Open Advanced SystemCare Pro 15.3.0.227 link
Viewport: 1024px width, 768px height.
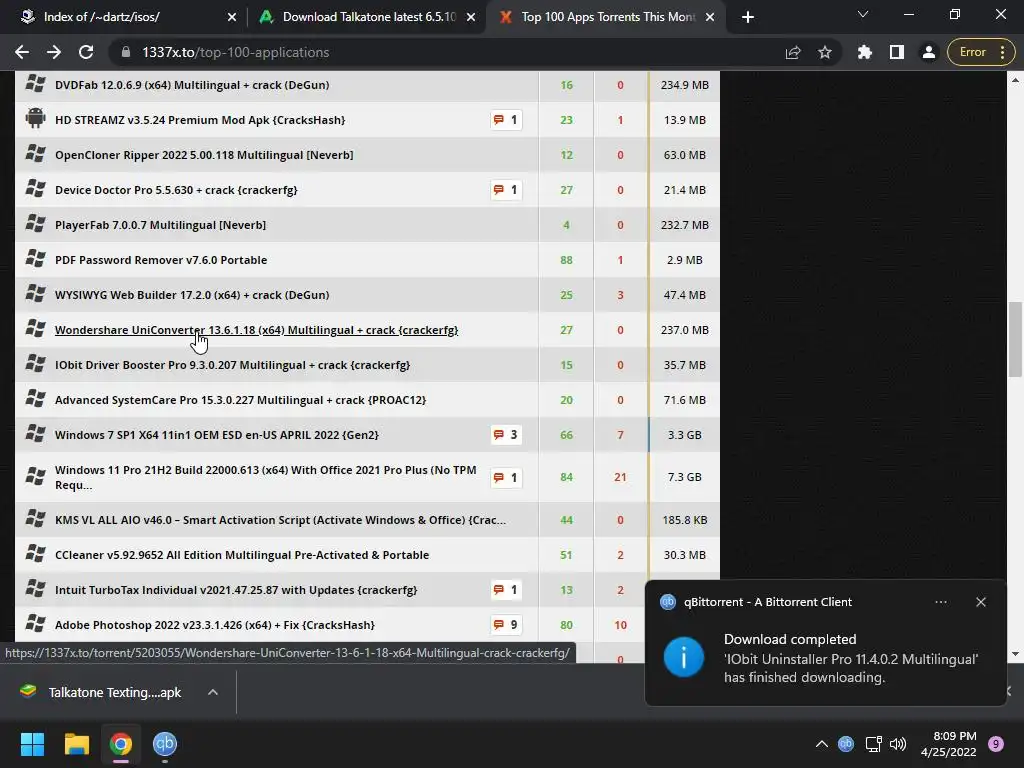coord(240,400)
